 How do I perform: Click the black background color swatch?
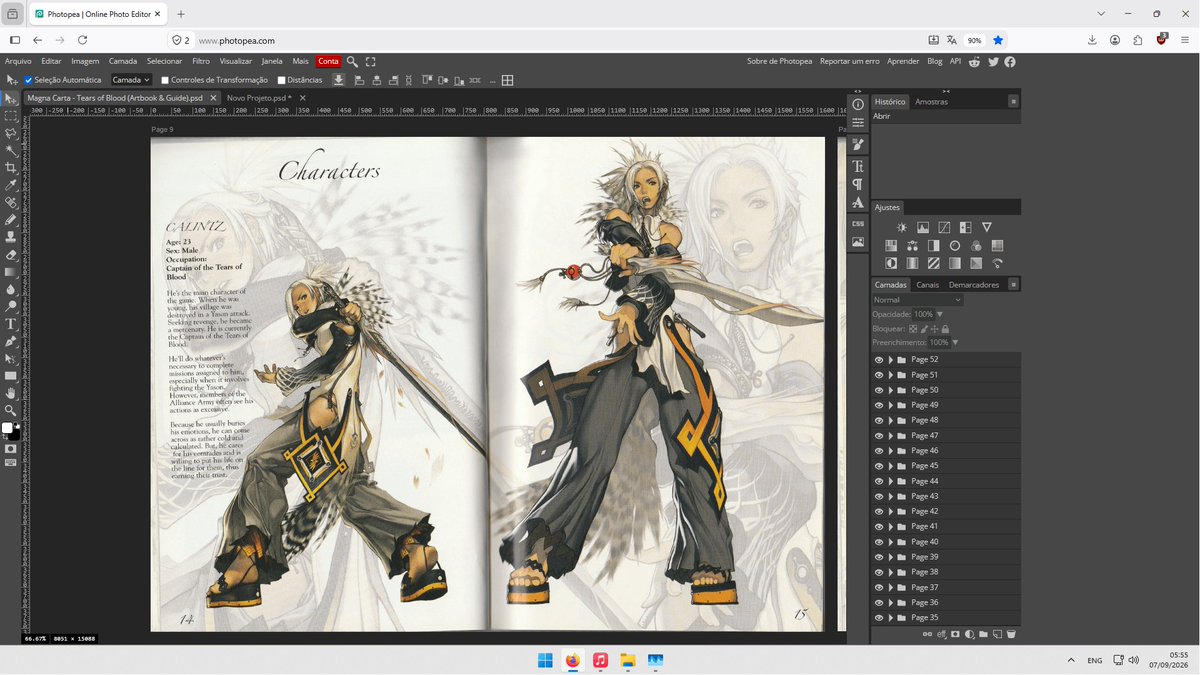(x=14, y=436)
